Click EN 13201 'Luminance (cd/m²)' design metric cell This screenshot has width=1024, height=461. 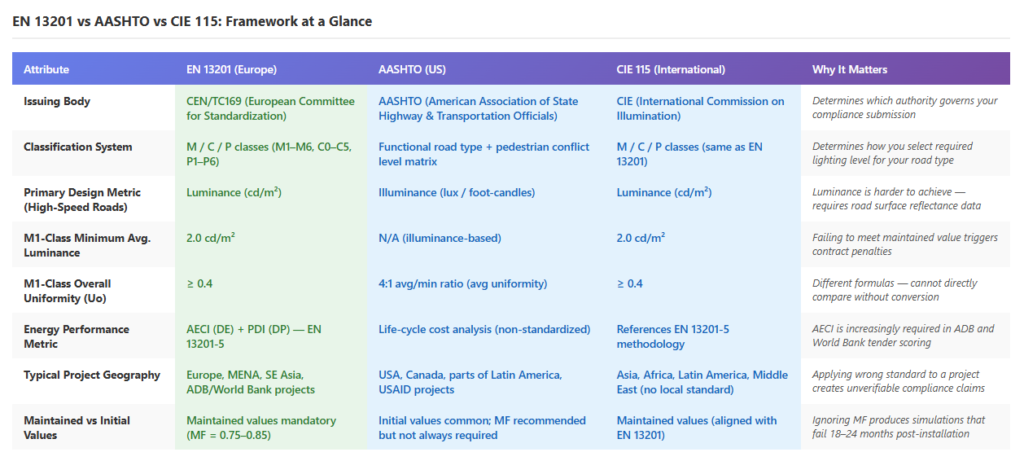(x=233, y=193)
